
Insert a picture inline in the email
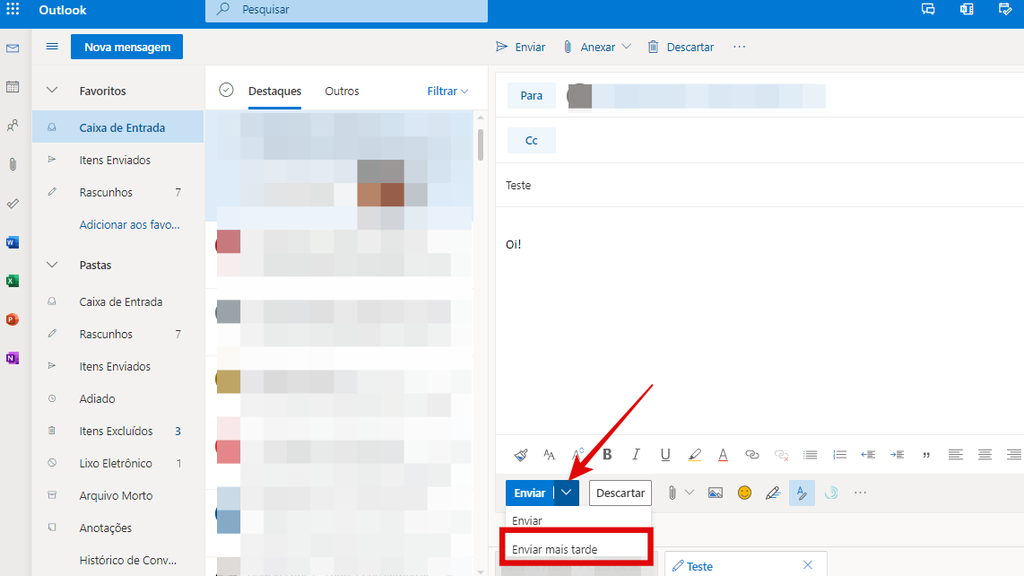coord(715,492)
